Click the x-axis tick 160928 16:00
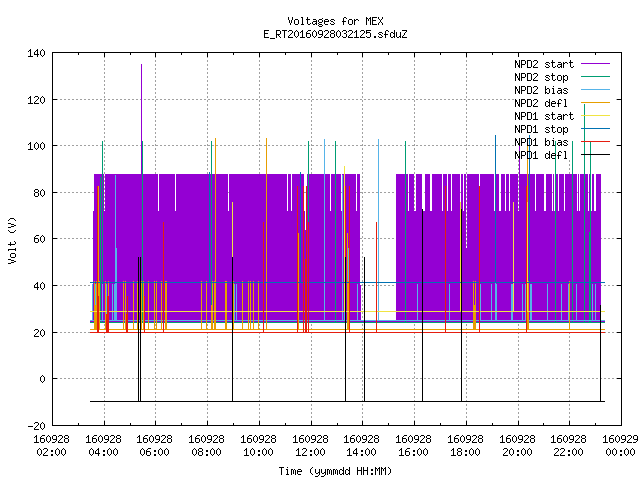Viewport: 640px width, 480px height. 413,446
